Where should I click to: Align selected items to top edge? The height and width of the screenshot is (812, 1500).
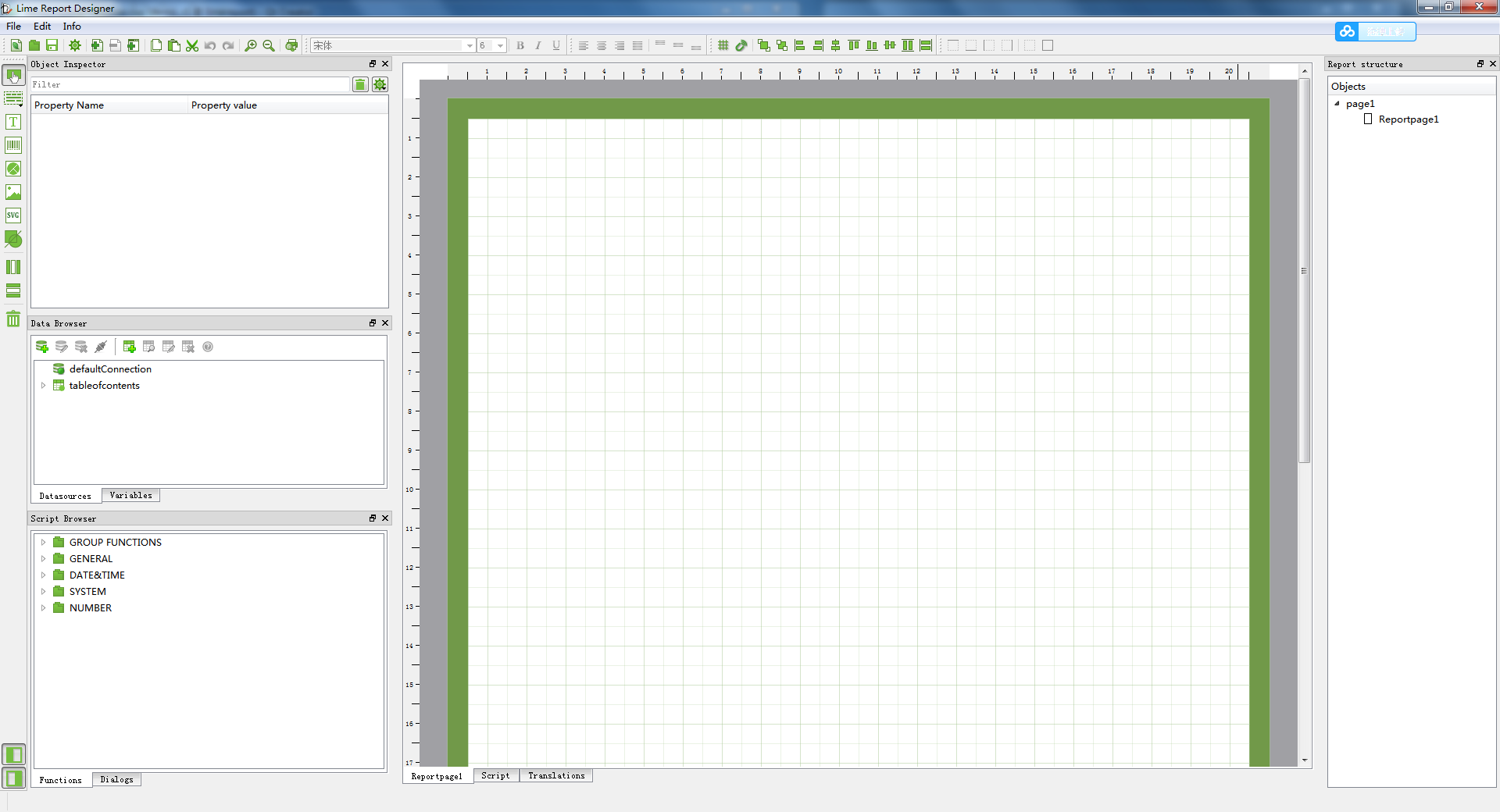(854, 45)
